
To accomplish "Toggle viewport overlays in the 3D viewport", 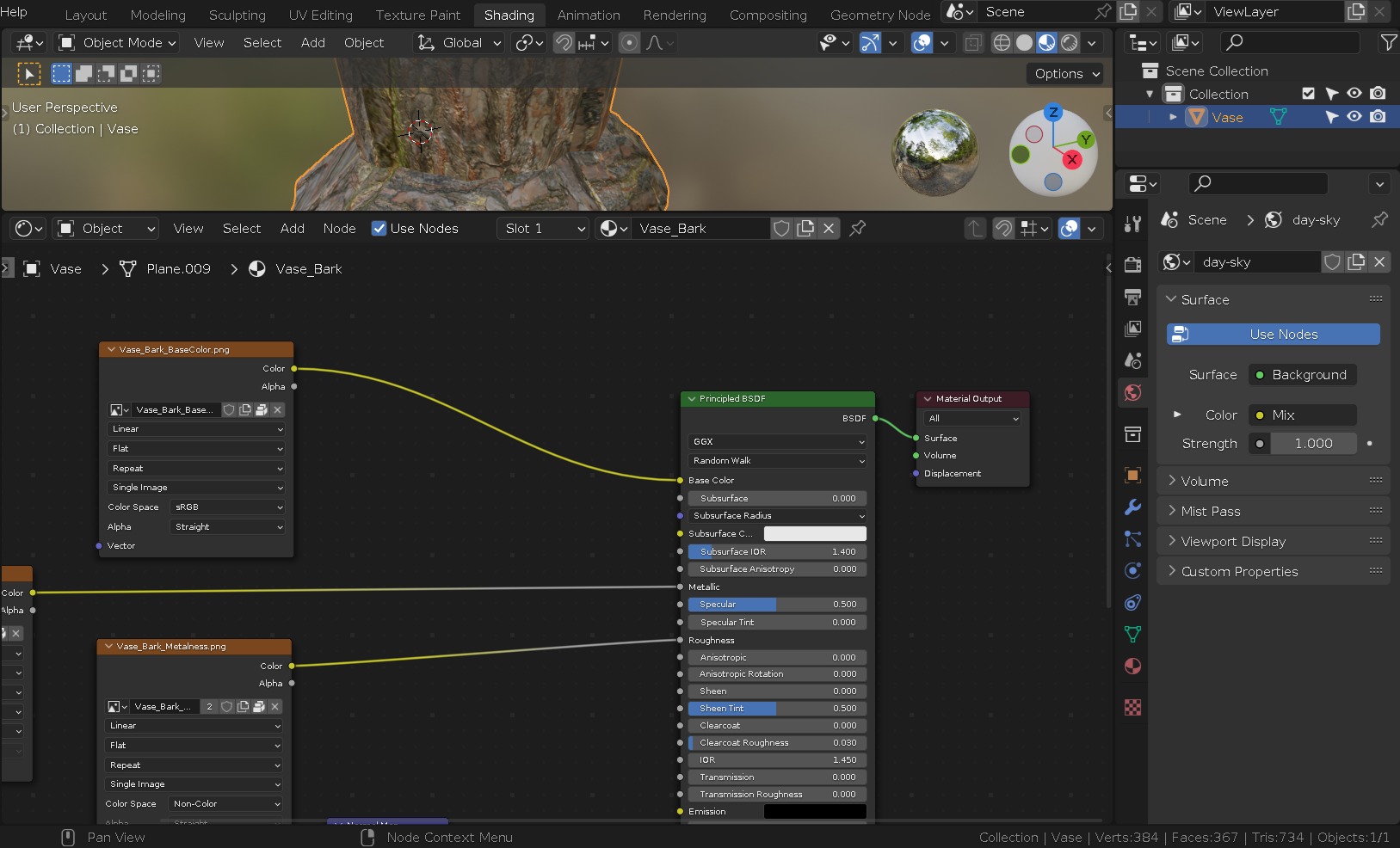I will point(922,43).
